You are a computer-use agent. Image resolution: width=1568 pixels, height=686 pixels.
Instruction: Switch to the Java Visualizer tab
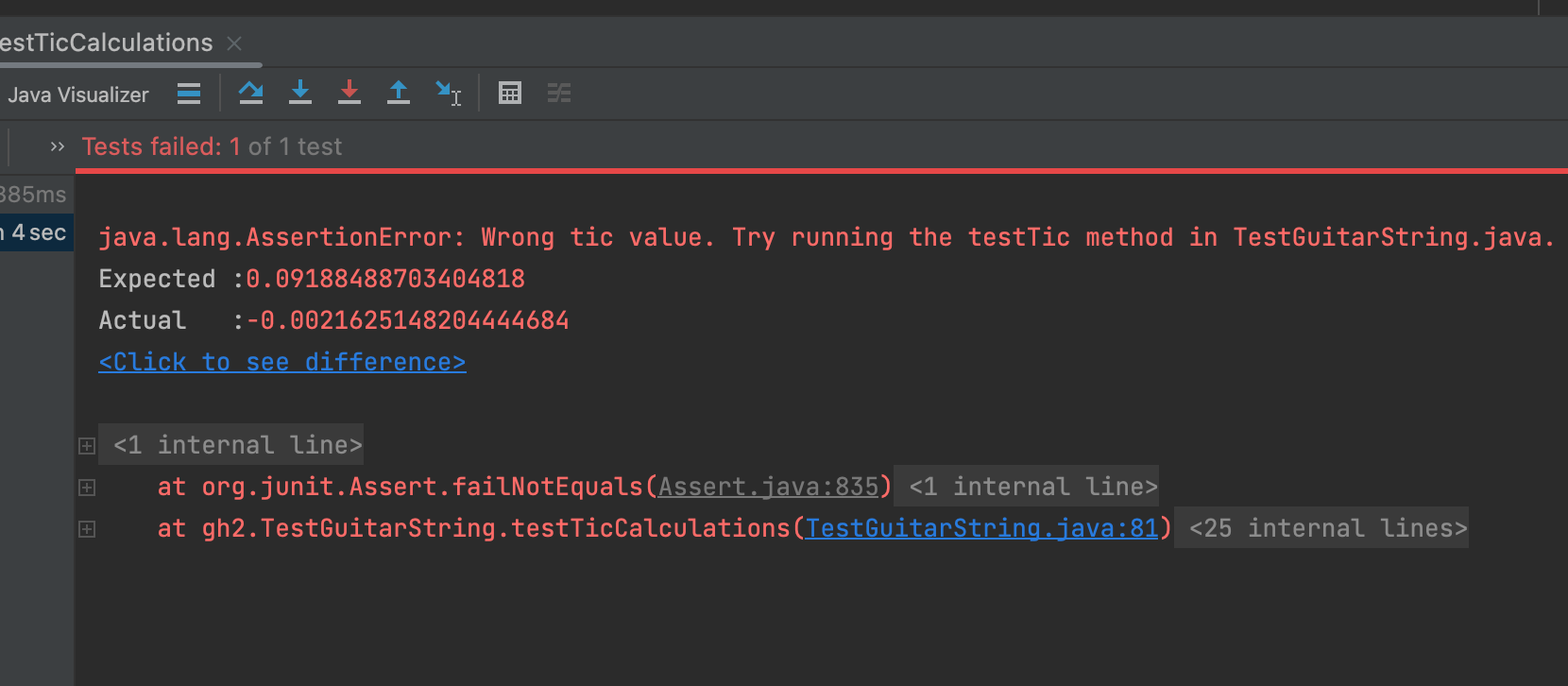coord(77,94)
